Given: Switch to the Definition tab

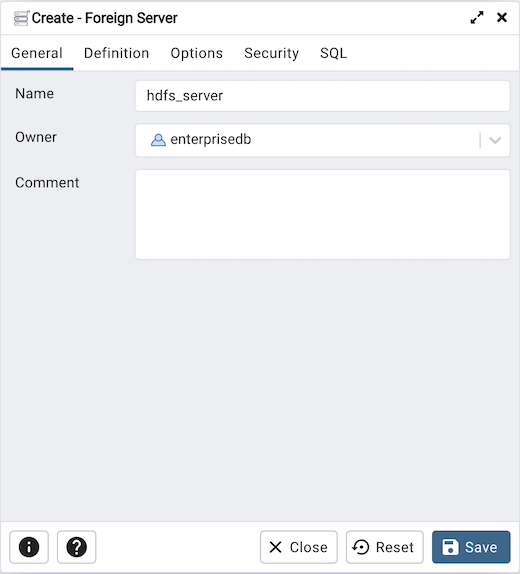Looking at the screenshot, I should click(116, 53).
